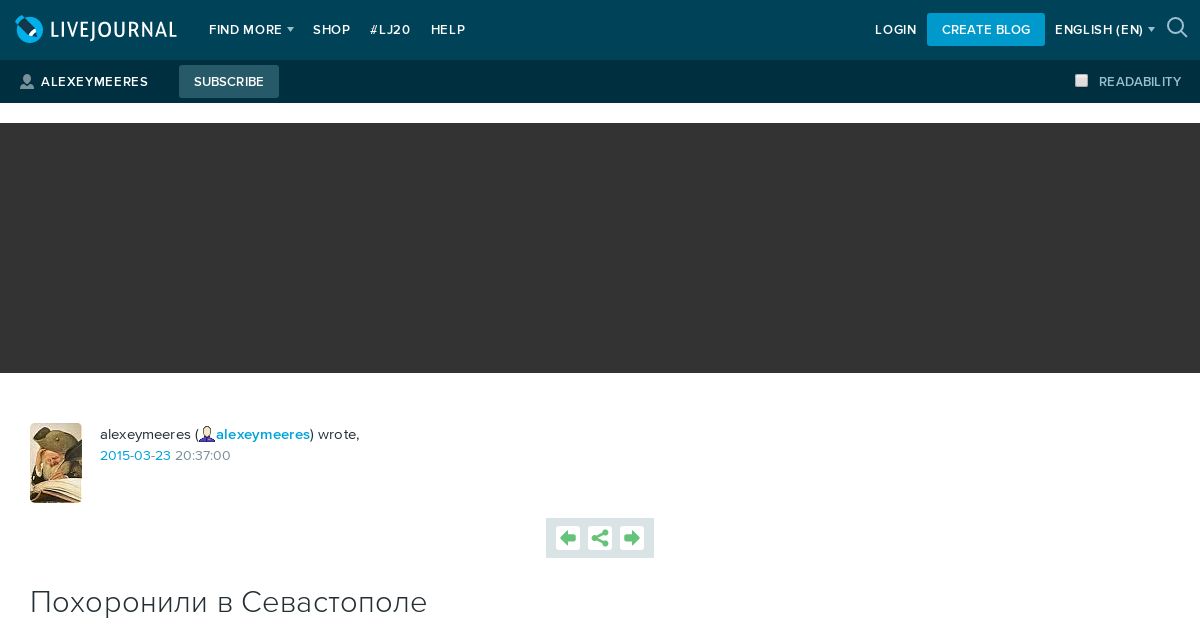
Task: Open the #LJ20 menu item
Action: (390, 30)
